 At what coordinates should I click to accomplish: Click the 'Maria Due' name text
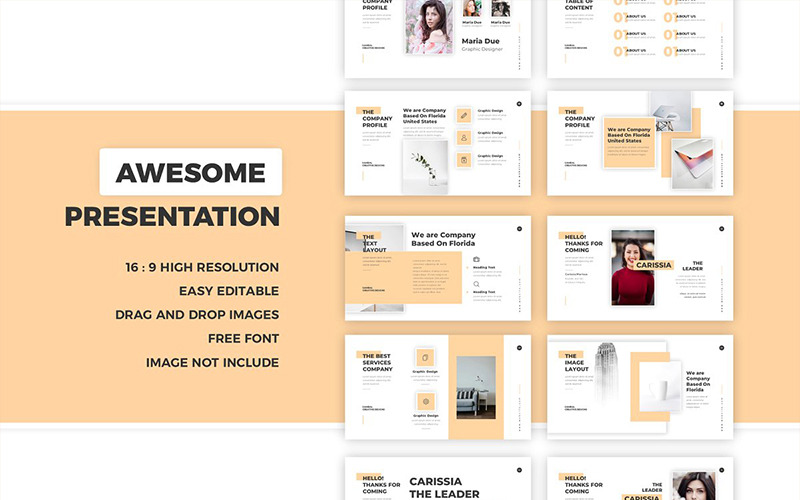[481, 41]
